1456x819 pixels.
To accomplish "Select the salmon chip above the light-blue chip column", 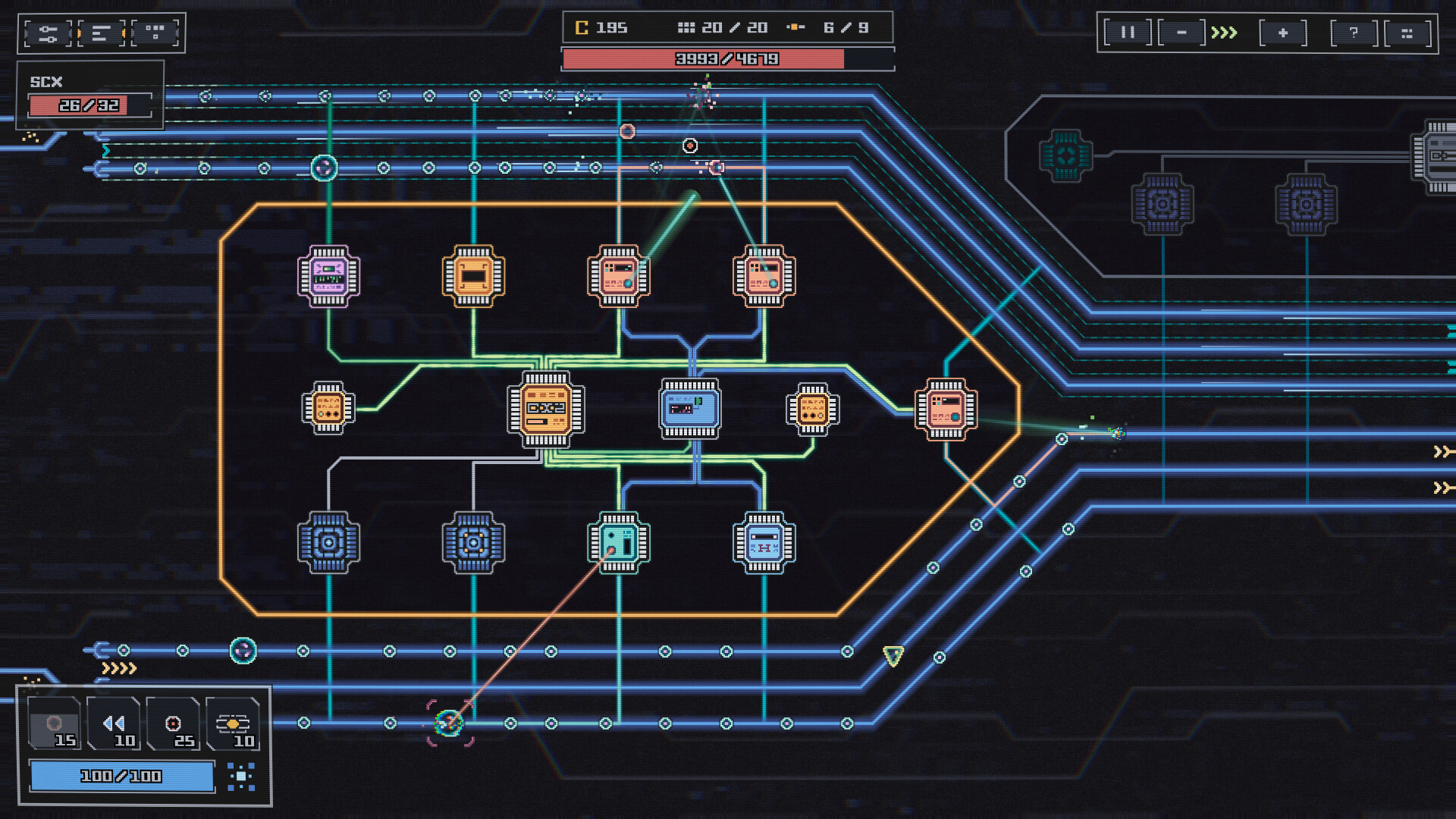I will click(x=764, y=276).
